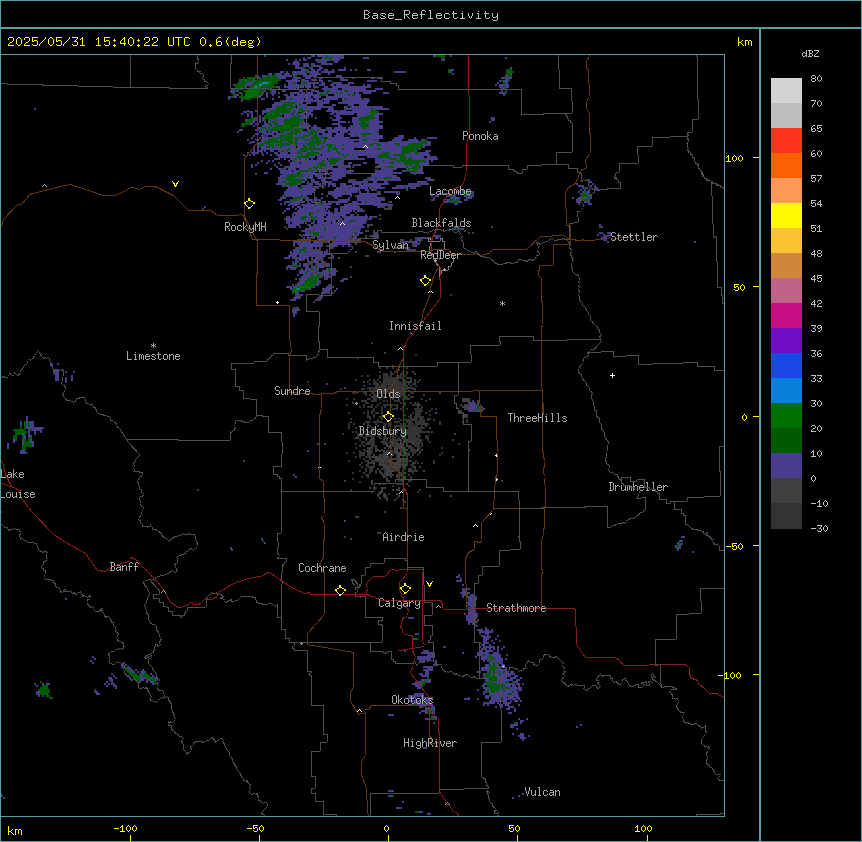Click the Ponoka city label
The height and width of the screenshot is (842, 862).
point(480,136)
